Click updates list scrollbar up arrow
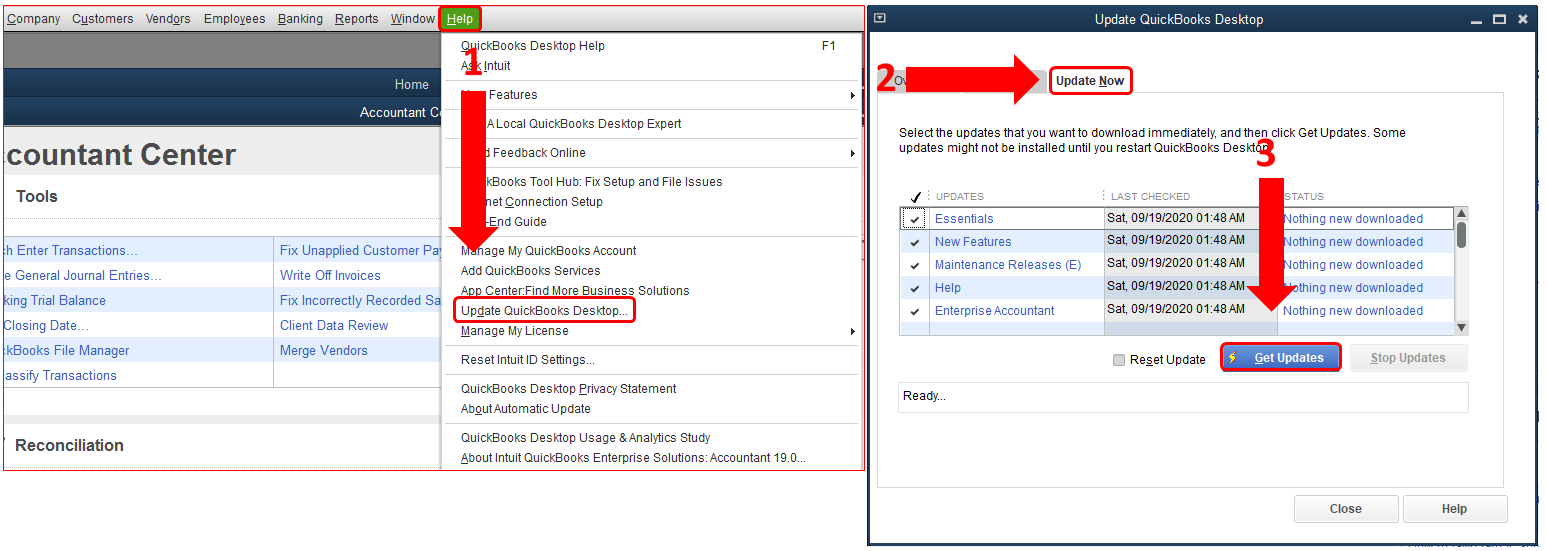The height and width of the screenshot is (551, 1546). pos(1461,213)
